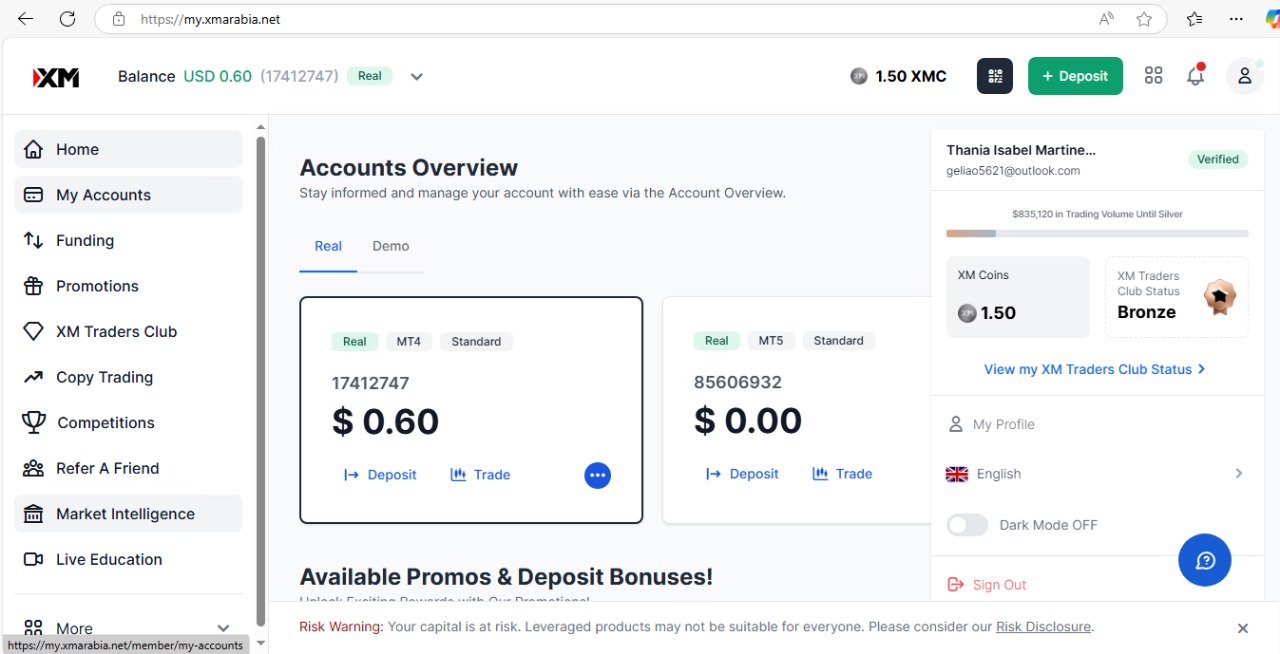The image size is (1280, 654).
Task: Open notifications bell icon
Action: point(1195,76)
